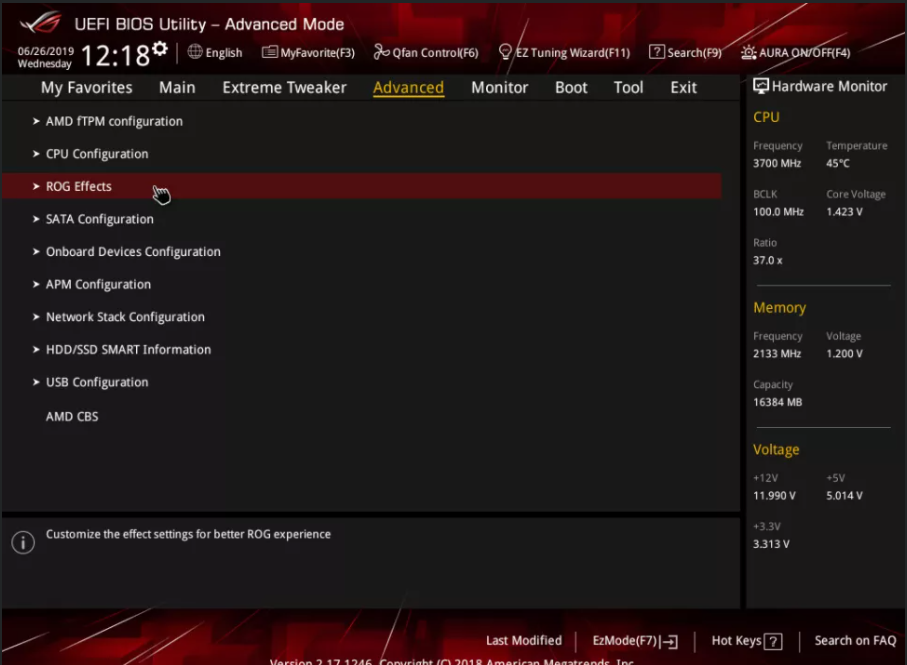Open CPU Configuration submenu

point(97,154)
